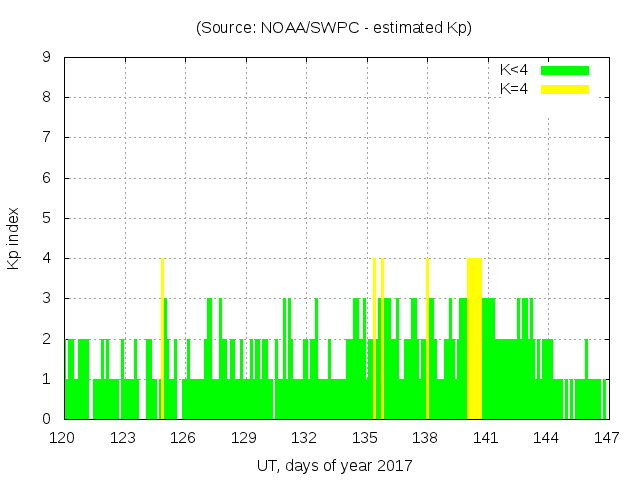Click the x-axis tick label 144
The height and width of the screenshot is (480, 640).
(x=546, y=437)
